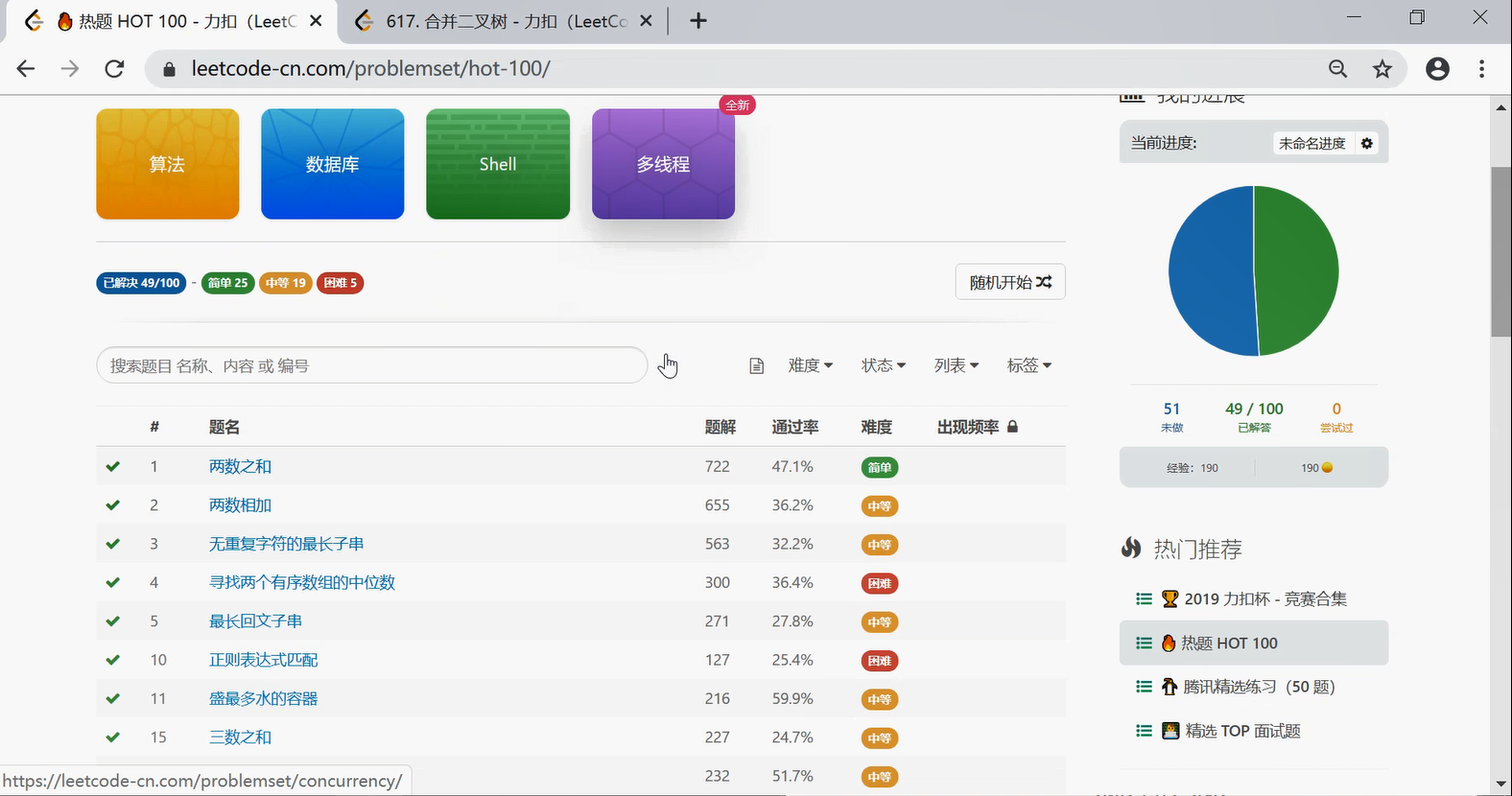The width and height of the screenshot is (1512, 796).
Task: Click the 190 coin balance
Action: [x=1316, y=468]
